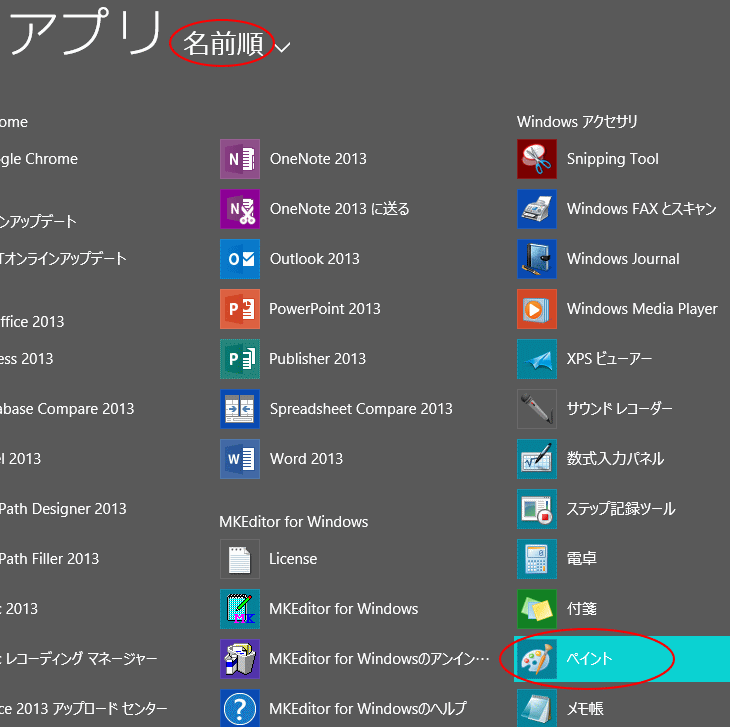
Task: Select PowerPoint 2013 label
Action: tap(324, 309)
